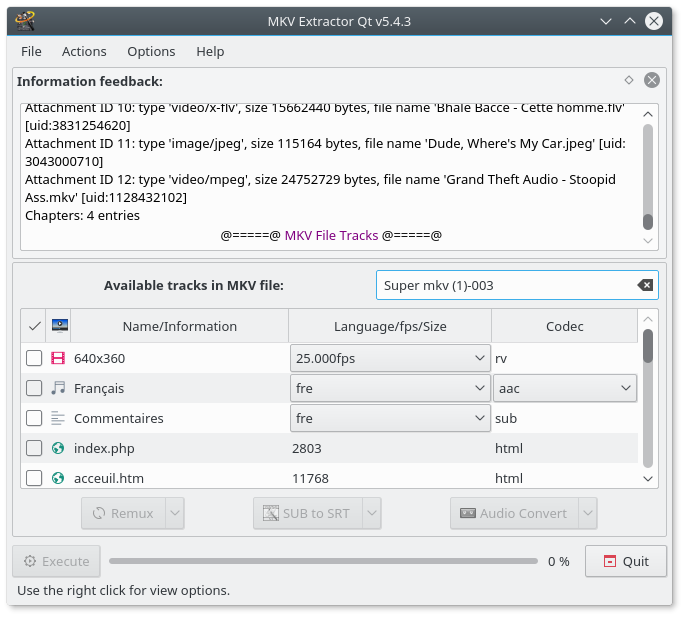Screen dimensions: 685x618
Task: Check the index.php attachment checkbox
Action: point(34,448)
